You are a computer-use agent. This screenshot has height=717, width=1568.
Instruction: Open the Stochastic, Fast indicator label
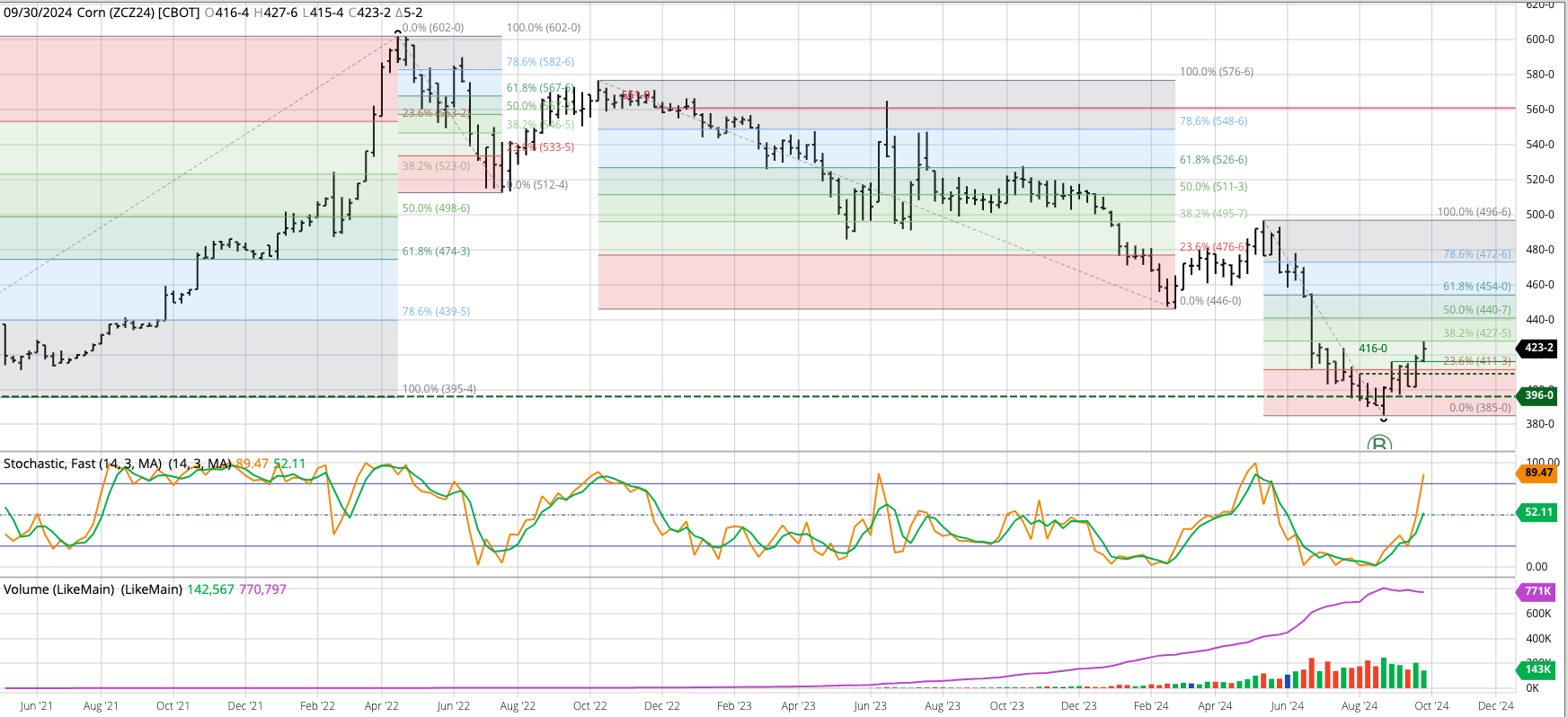(83, 464)
